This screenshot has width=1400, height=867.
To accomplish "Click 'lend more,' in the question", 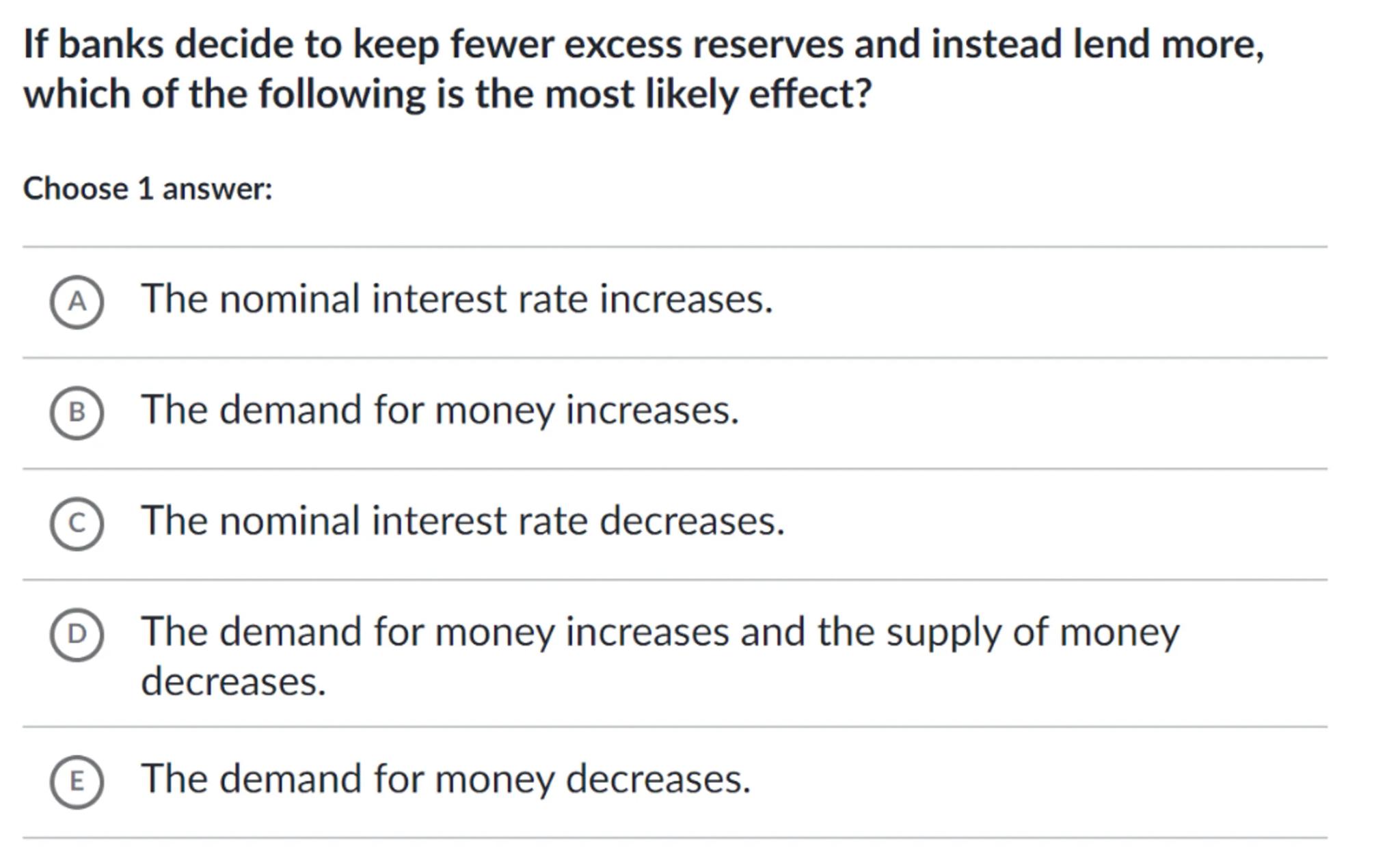I will [1168, 44].
